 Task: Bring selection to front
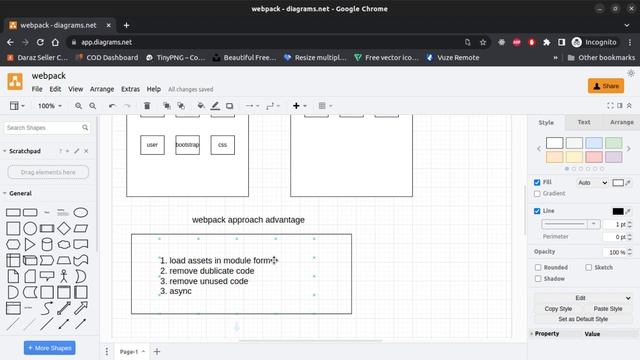(167, 106)
